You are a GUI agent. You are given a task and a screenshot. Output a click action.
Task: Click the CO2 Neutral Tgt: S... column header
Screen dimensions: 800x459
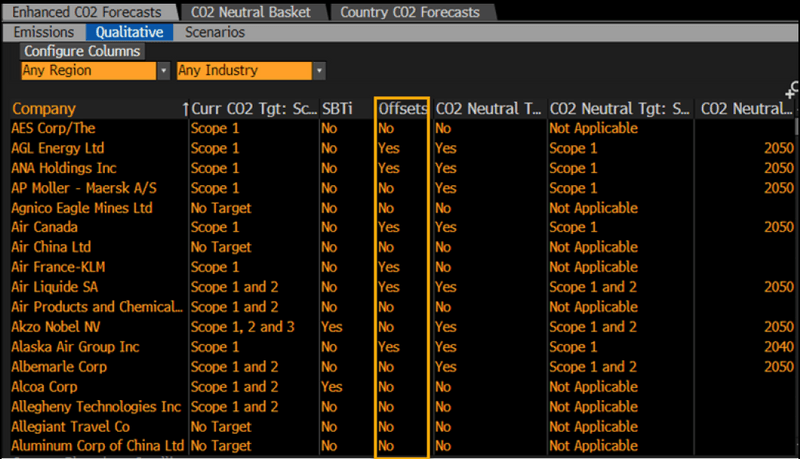pos(619,109)
